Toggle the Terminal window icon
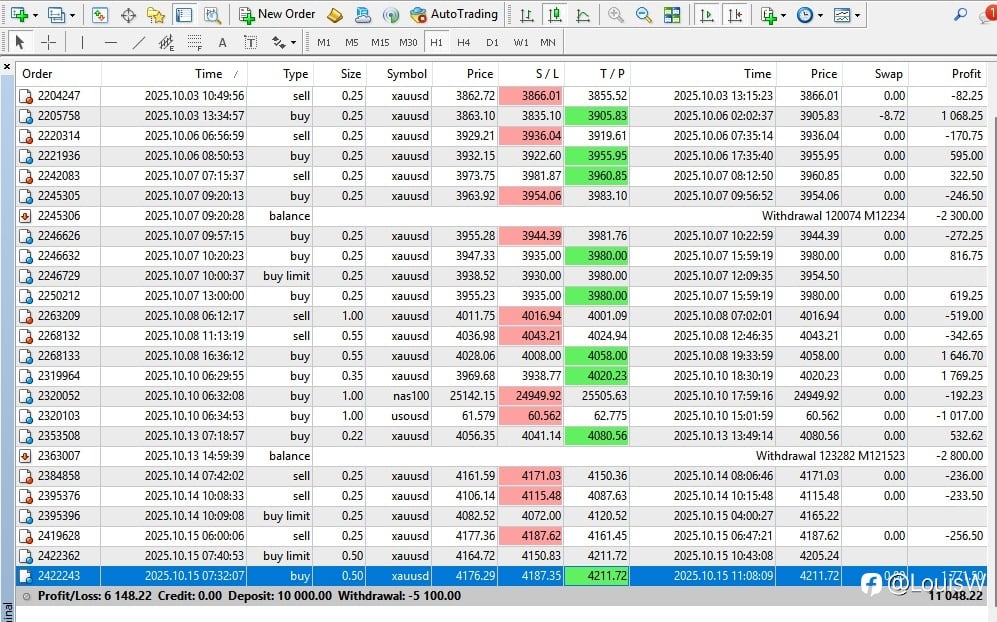The width and height of the screenshot is (997, 622). pos(184,15)
